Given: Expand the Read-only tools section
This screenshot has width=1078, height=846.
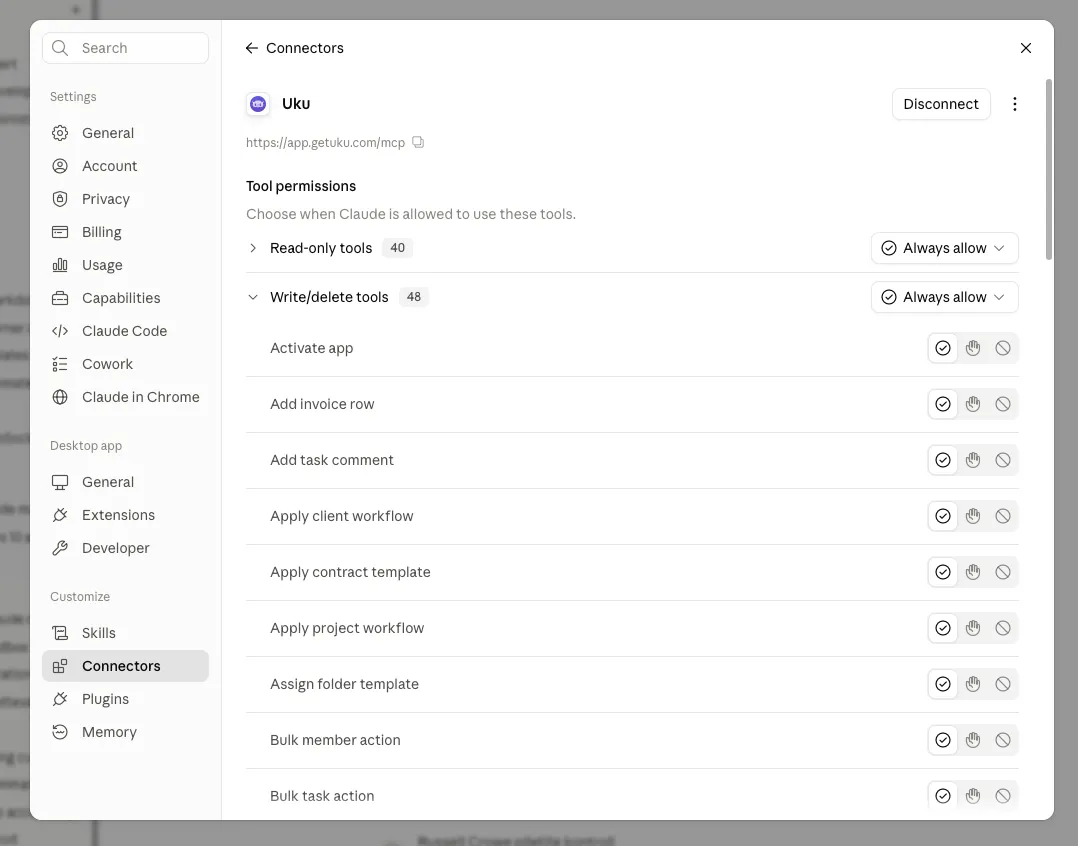Looking at the screenshot, I should 253,248.
